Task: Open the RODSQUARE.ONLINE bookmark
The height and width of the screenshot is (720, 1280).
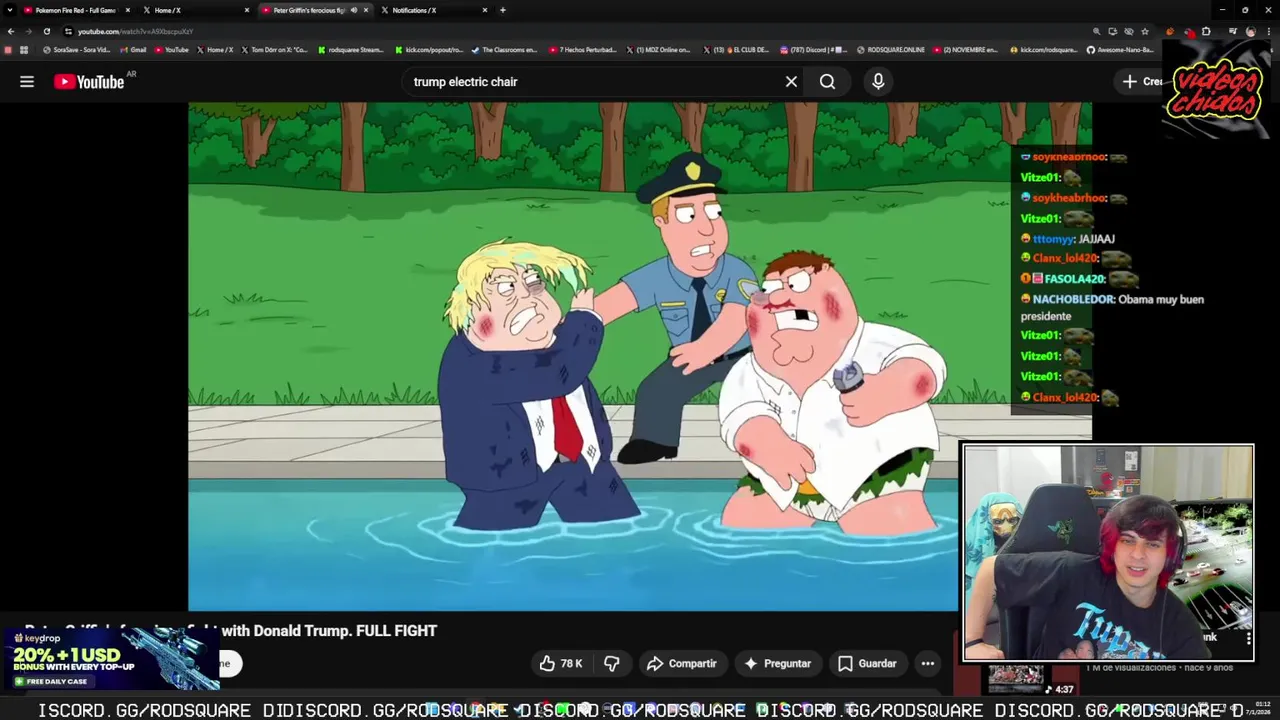Action: point(891,50)
